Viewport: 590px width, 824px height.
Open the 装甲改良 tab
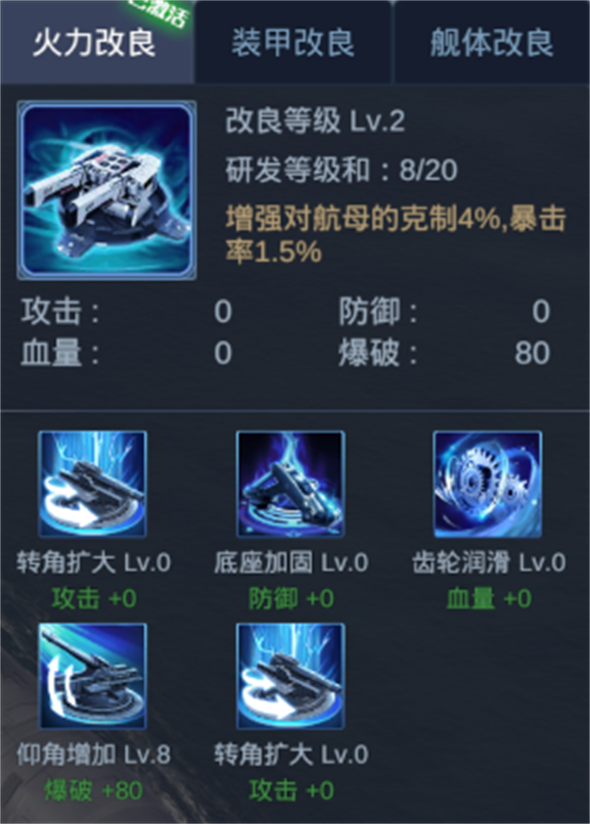(x=293, y=42)
